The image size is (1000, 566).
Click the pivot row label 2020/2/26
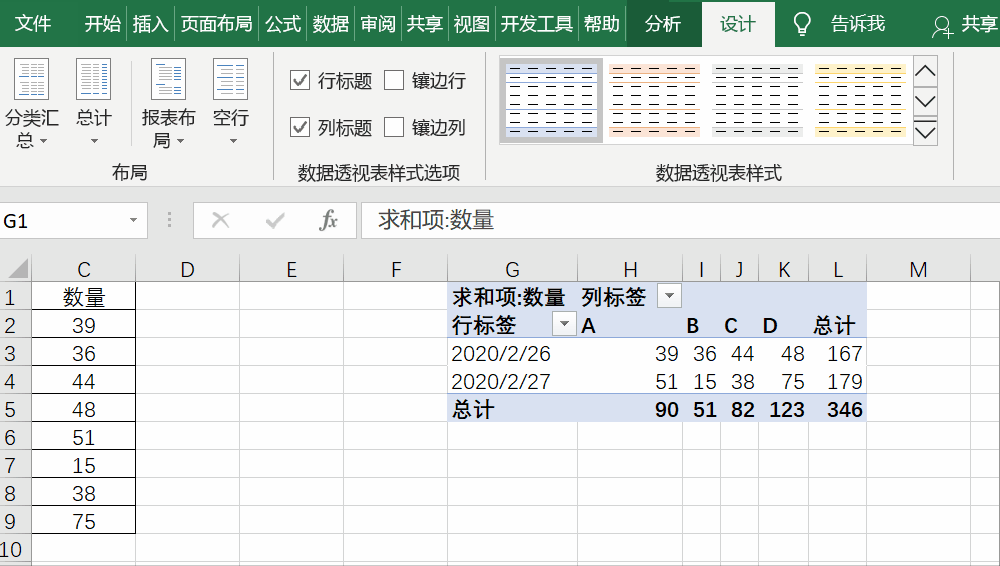512,353
